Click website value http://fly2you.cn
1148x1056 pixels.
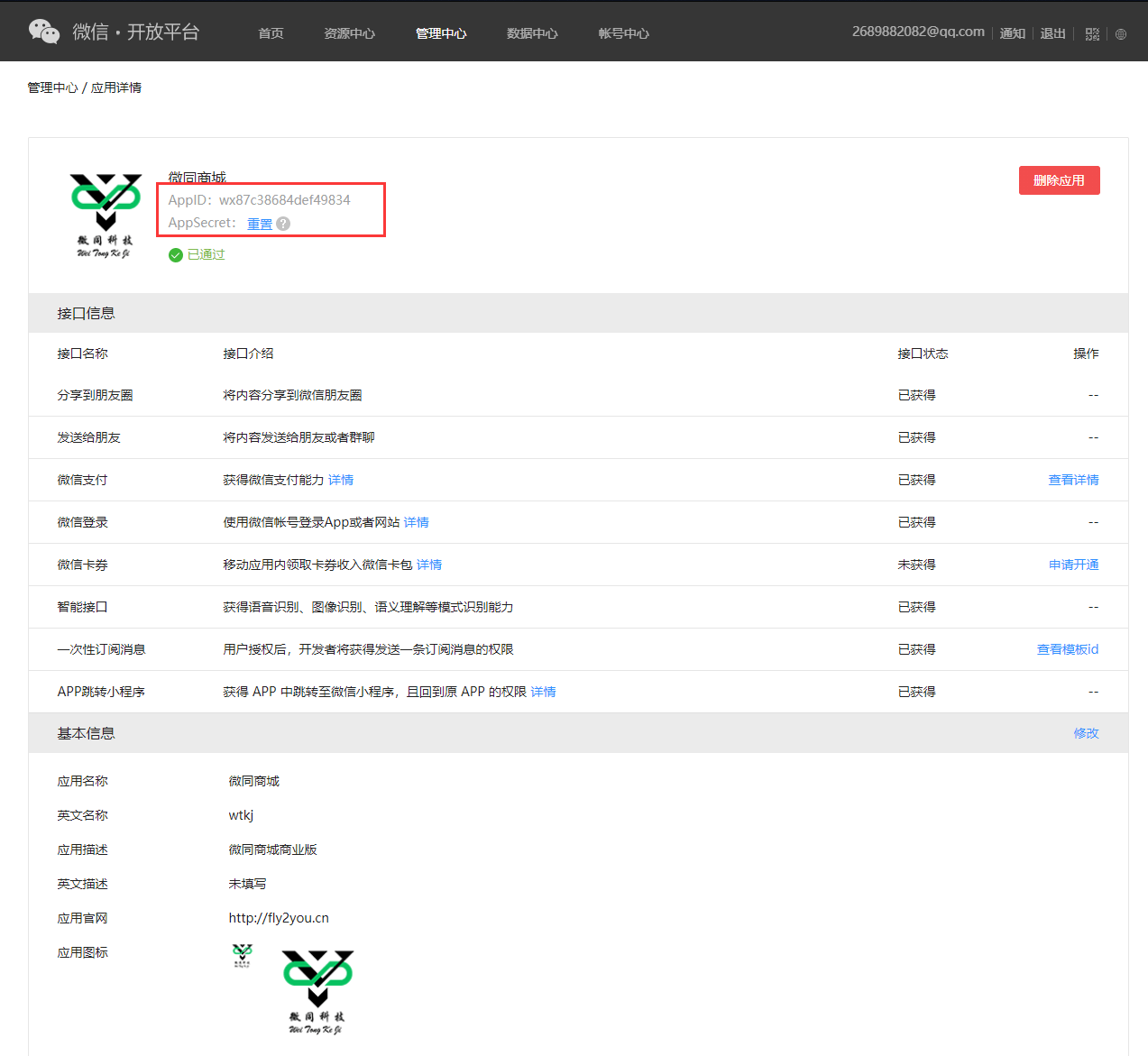click(279, 918)
